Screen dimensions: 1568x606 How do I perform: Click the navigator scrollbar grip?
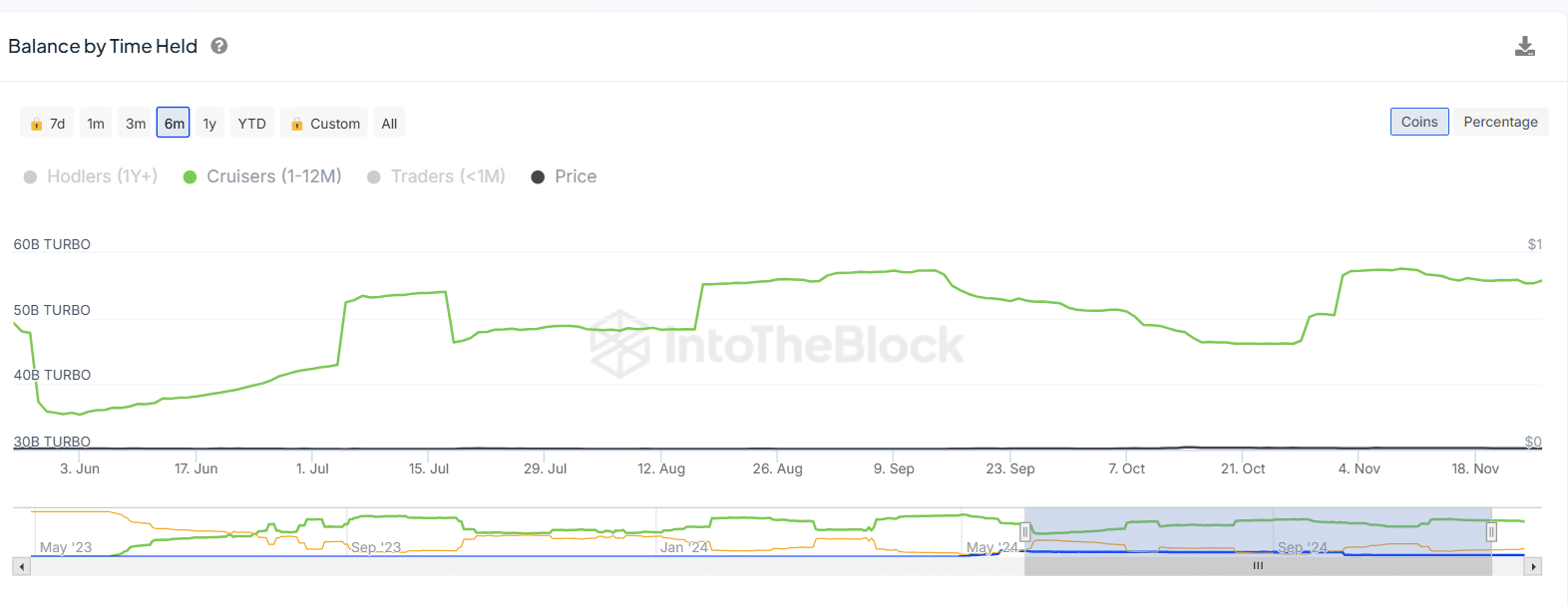1258,566
